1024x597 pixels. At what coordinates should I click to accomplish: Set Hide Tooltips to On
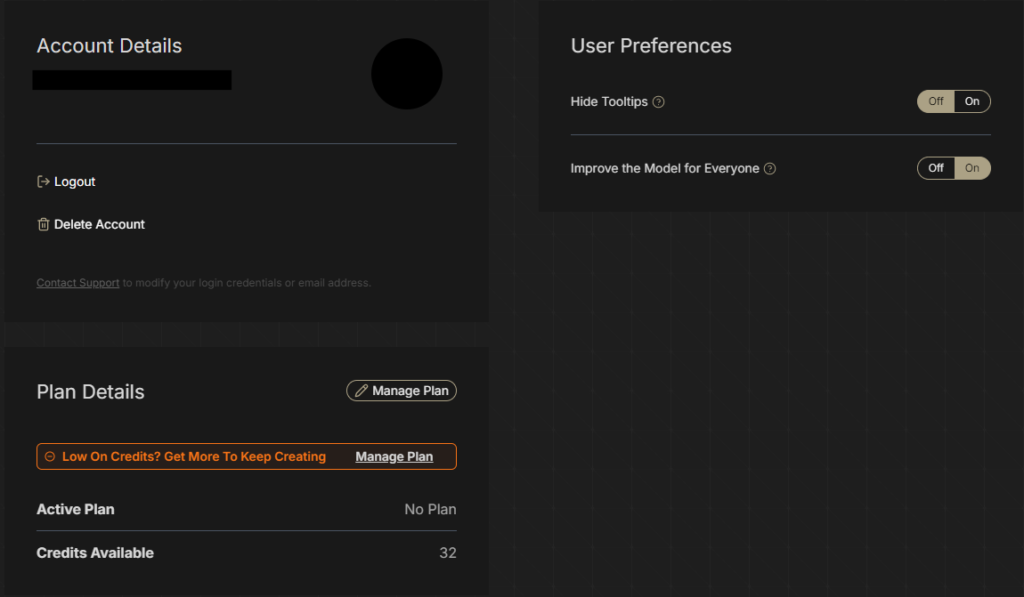tap(972, 102)
